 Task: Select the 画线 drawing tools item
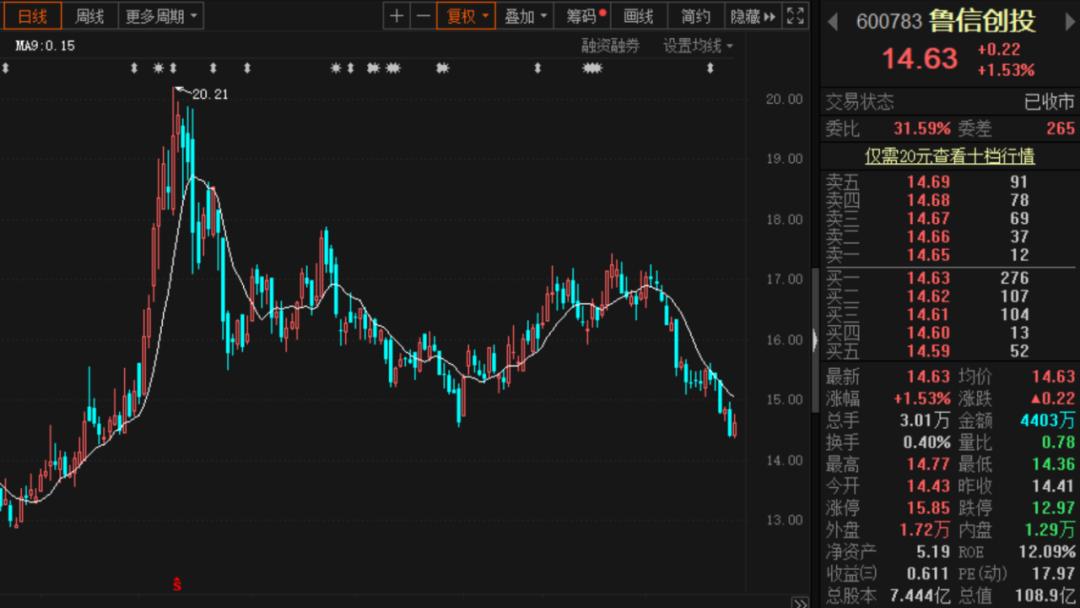click(638, 16)
